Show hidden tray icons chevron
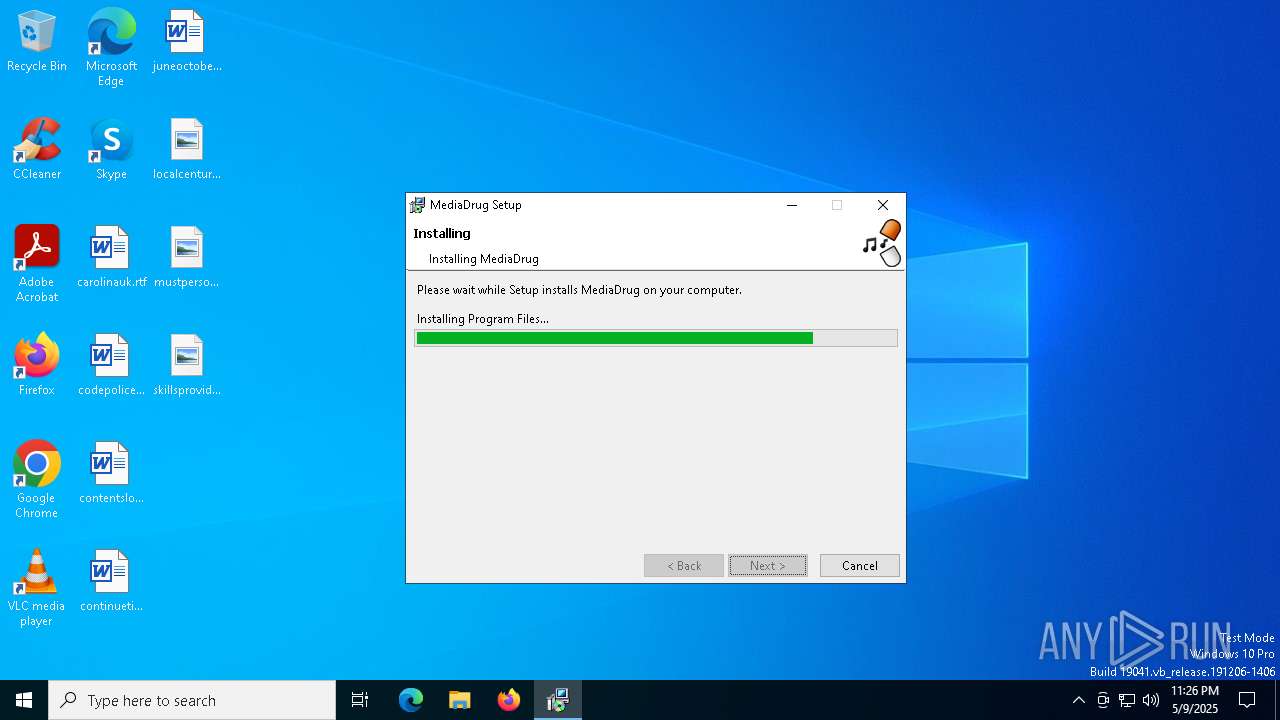Image resolution: width=1280 pixels, height=720 pixels. (x=1078, y=700)
